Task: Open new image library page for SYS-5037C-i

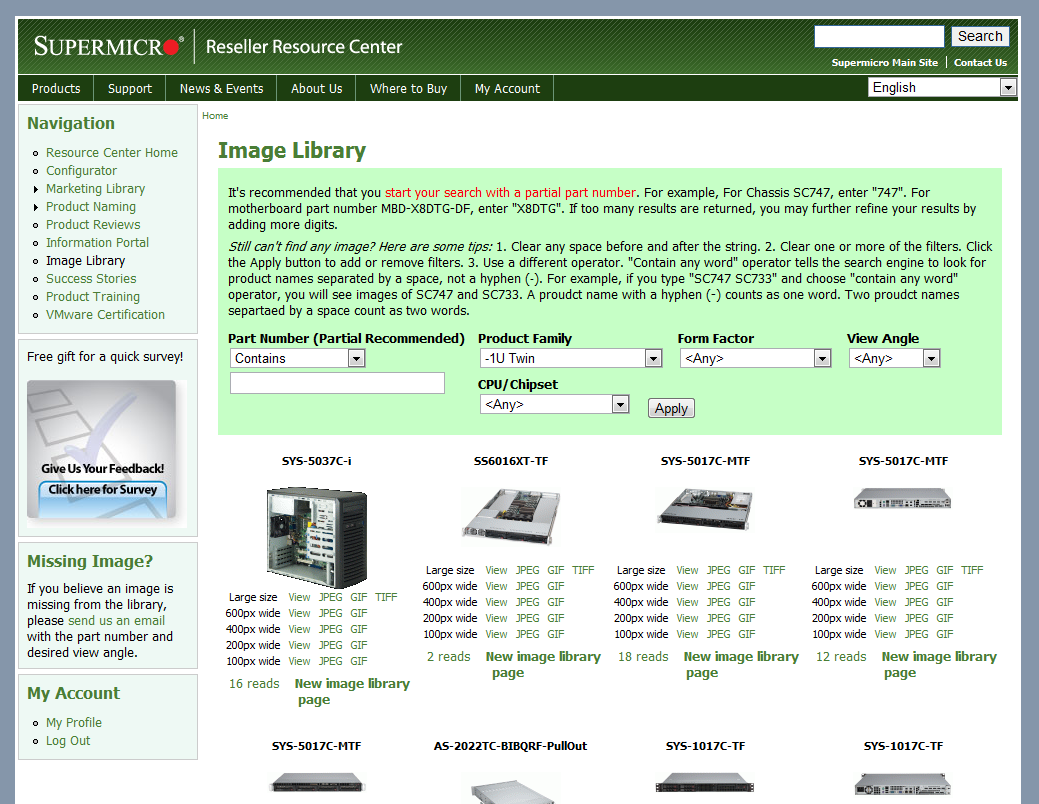Action: (x=352, y=691)
